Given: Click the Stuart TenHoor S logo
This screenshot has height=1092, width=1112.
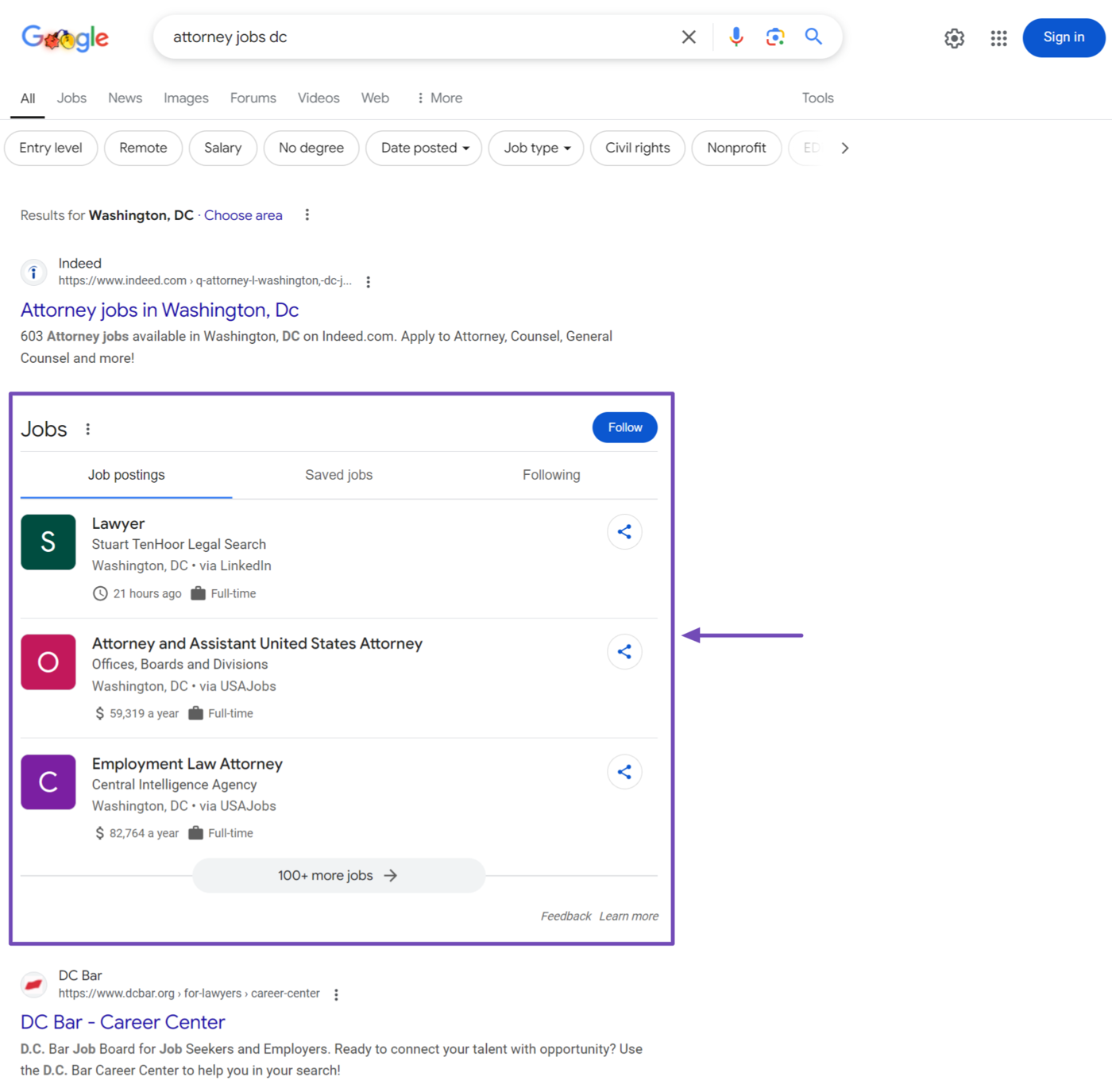Looking at the screenshot, I should pyautogui.click(x=48, y=542).
